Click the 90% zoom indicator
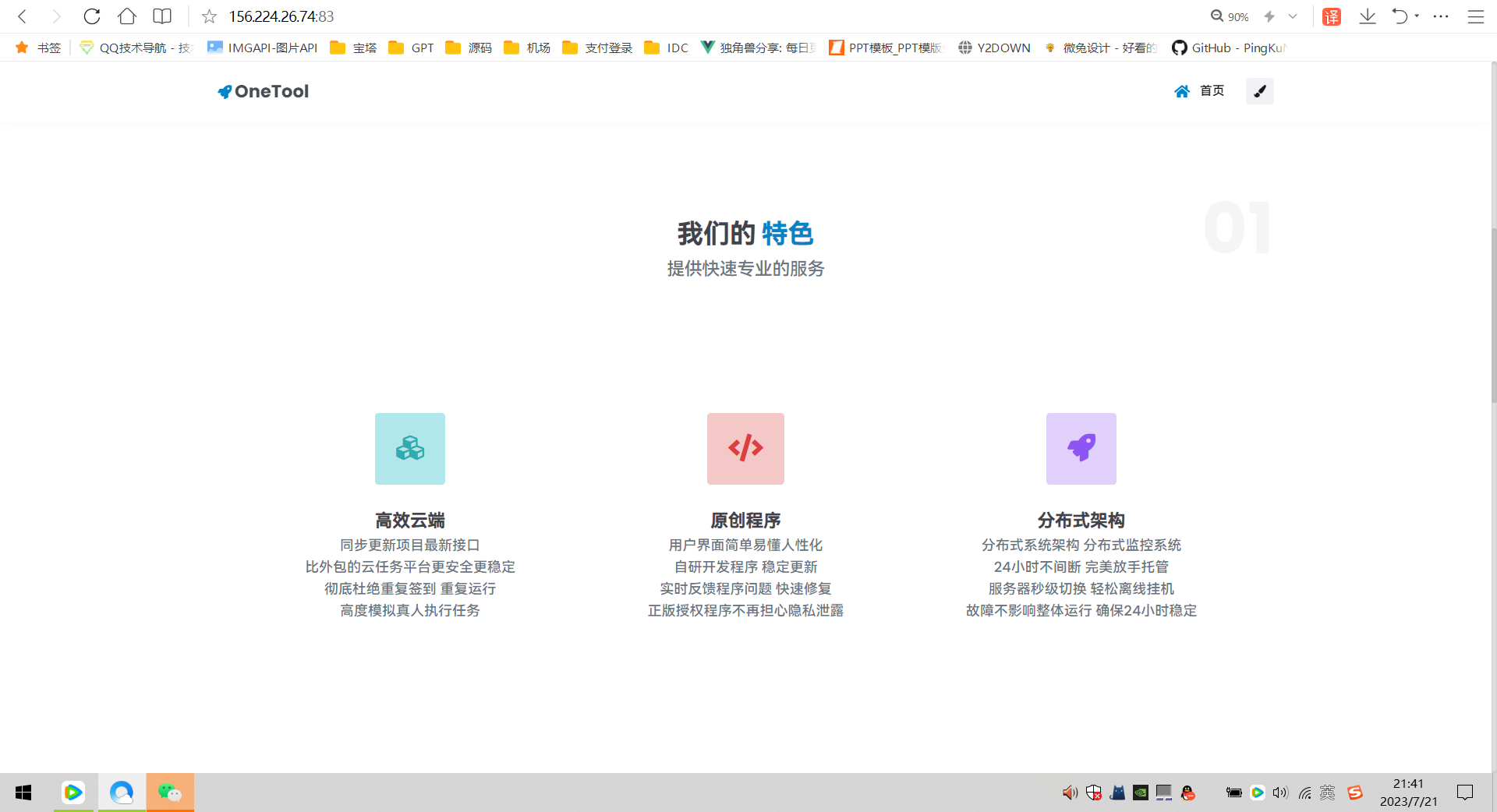Image resolution: width=1497 pixels, height=812 pixels. point(1230,16)
